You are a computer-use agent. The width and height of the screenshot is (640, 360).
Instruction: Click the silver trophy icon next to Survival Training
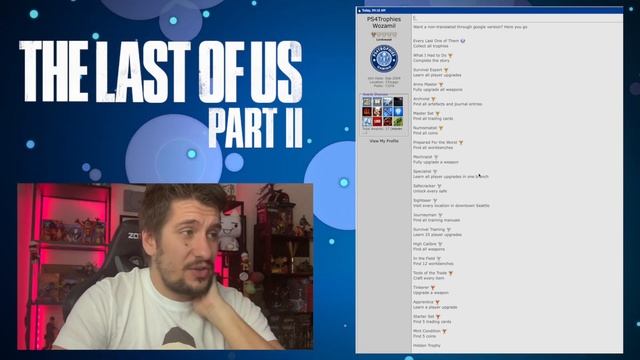click(449, 229)
